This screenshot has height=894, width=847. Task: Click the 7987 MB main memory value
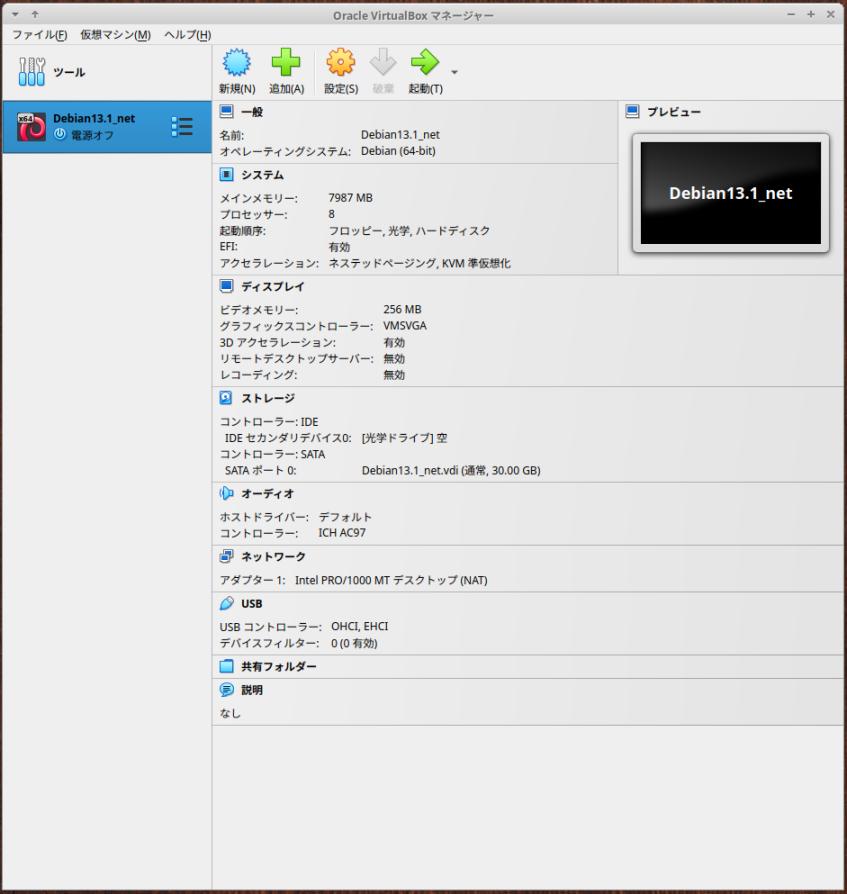click(x=351, y=197)
